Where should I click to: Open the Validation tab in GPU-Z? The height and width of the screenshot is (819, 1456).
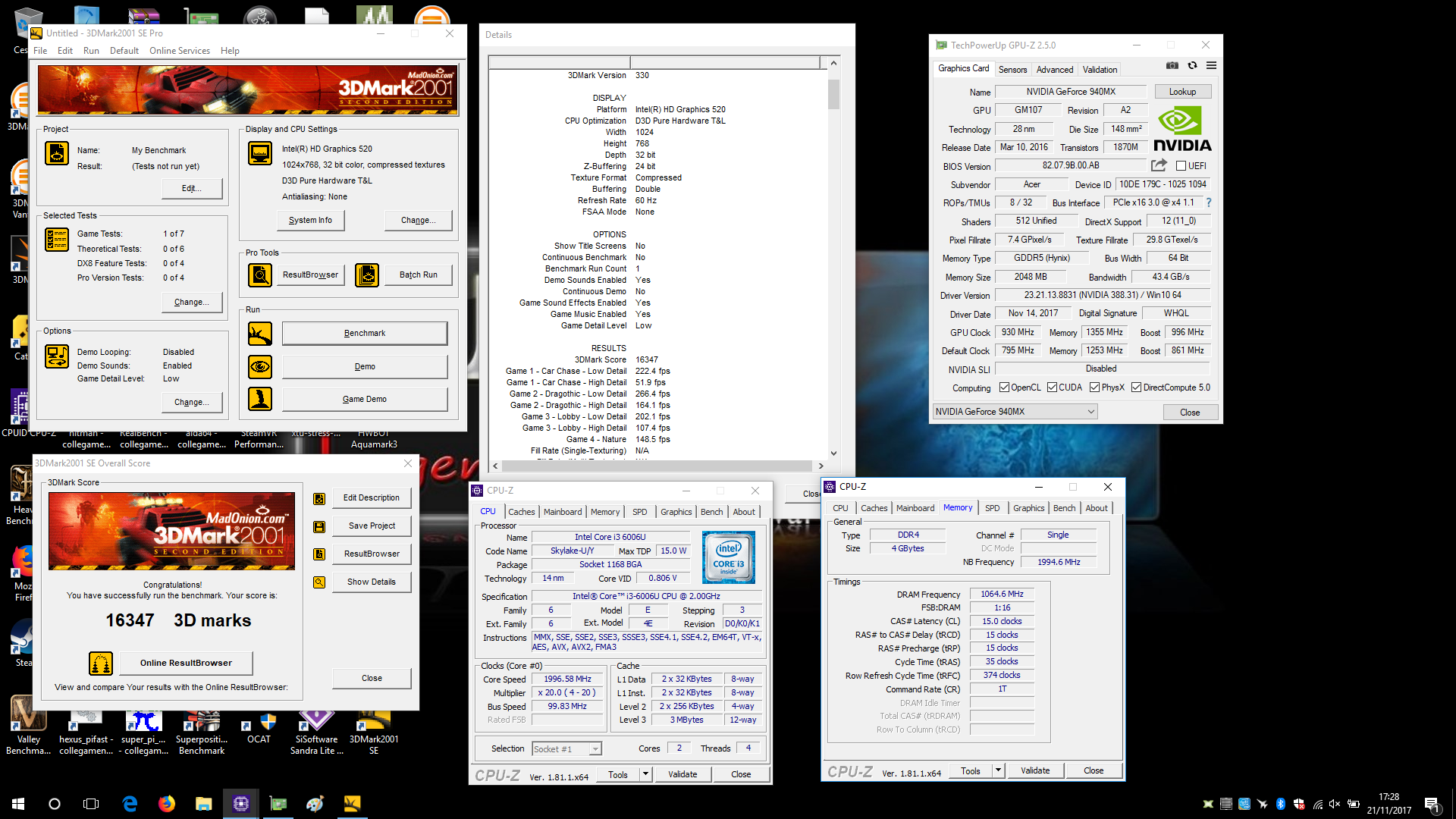pos(1100,69)
